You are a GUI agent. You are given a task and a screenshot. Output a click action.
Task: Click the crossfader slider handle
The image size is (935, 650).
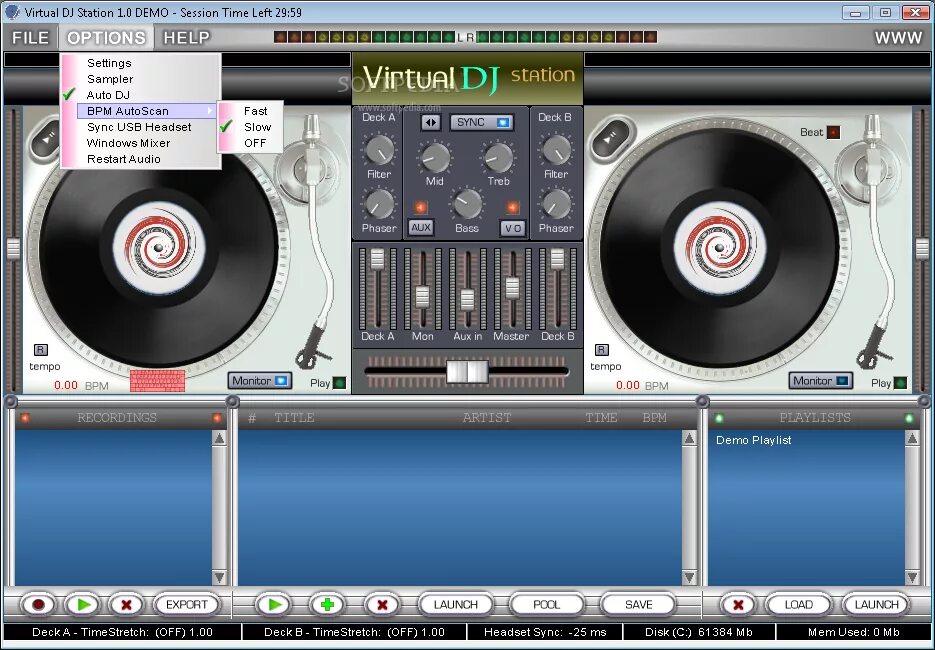pyautogui.click(x=468, y=371)
